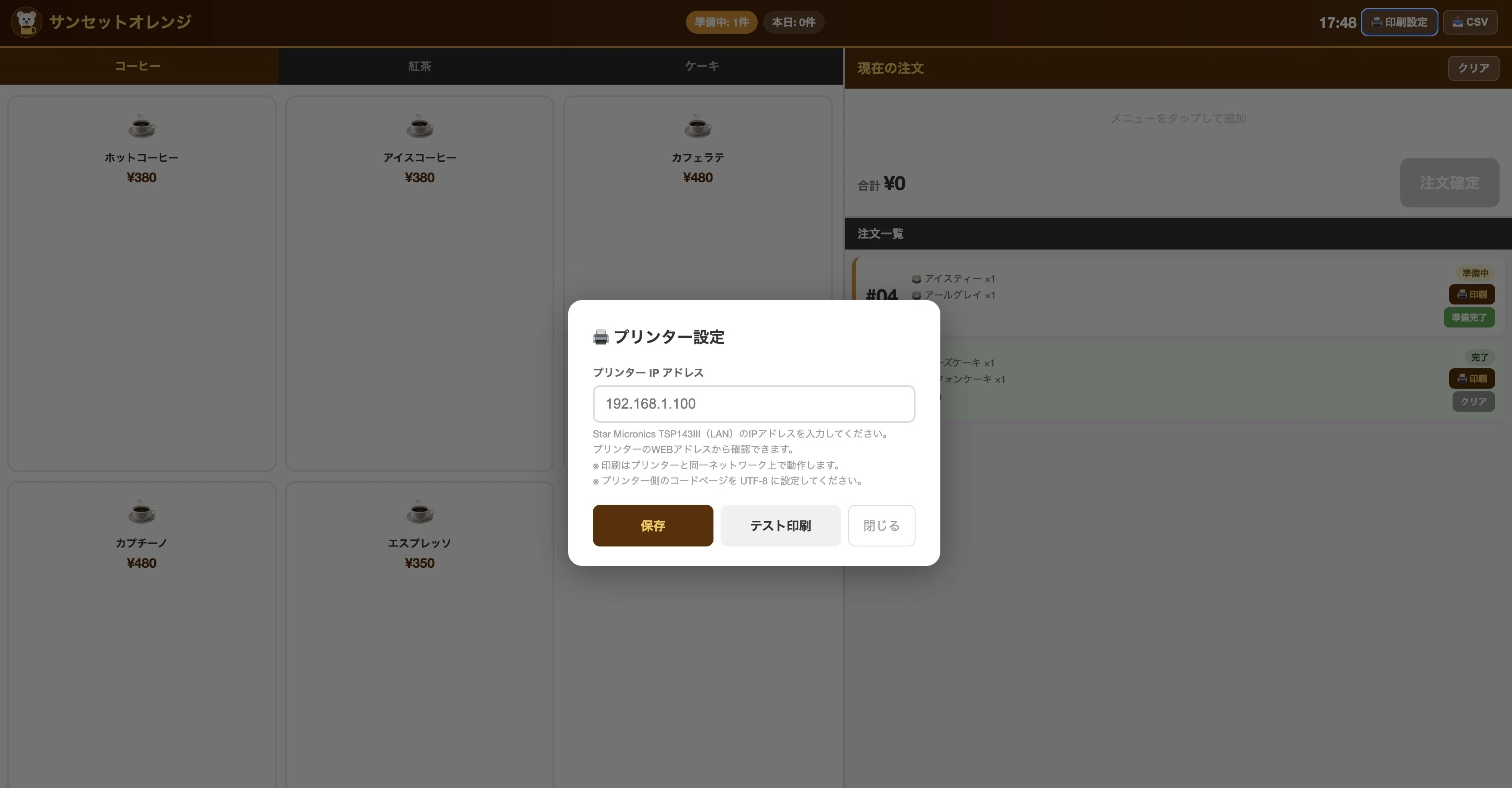Click the エスプレッソ coffee cup icon

click(420, 511)
